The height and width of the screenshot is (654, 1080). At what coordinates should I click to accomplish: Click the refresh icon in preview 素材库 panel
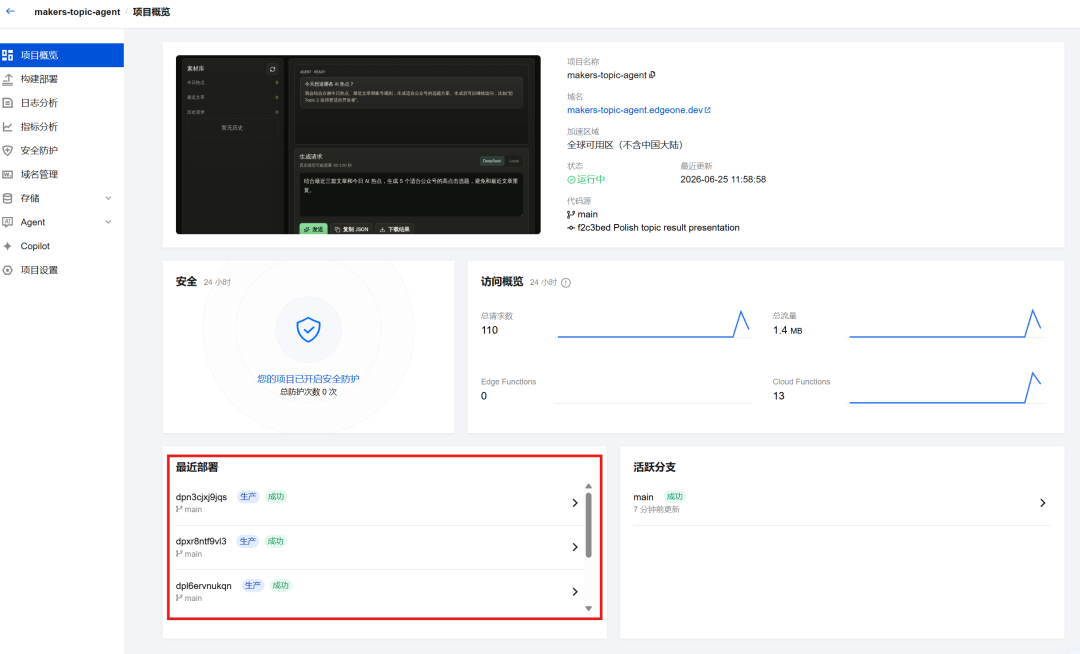pyautogui.click(x=272, y=69)
